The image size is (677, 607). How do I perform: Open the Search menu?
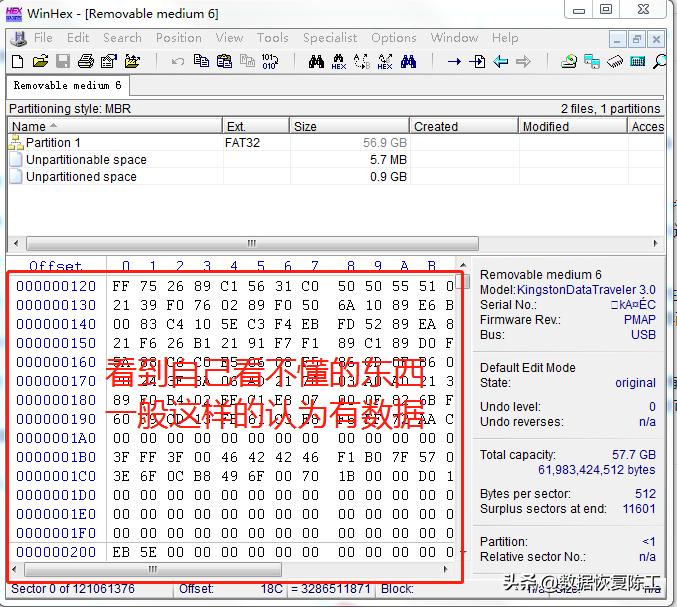click(x=122, y=38)
